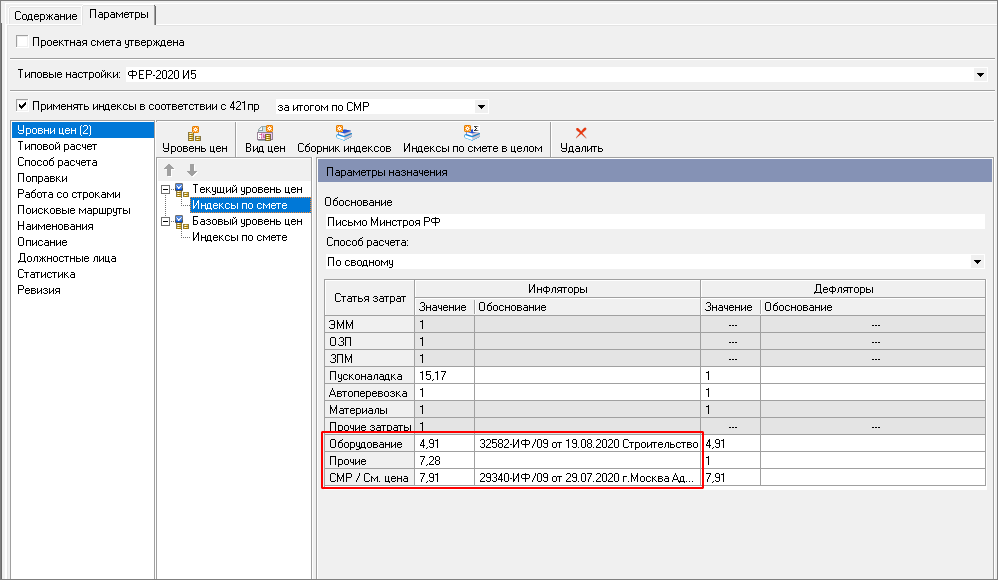Uncheck Применять индексы в соответствии с 421пр
The height and width of the screenshot is (580, 998).
point(23,105)
